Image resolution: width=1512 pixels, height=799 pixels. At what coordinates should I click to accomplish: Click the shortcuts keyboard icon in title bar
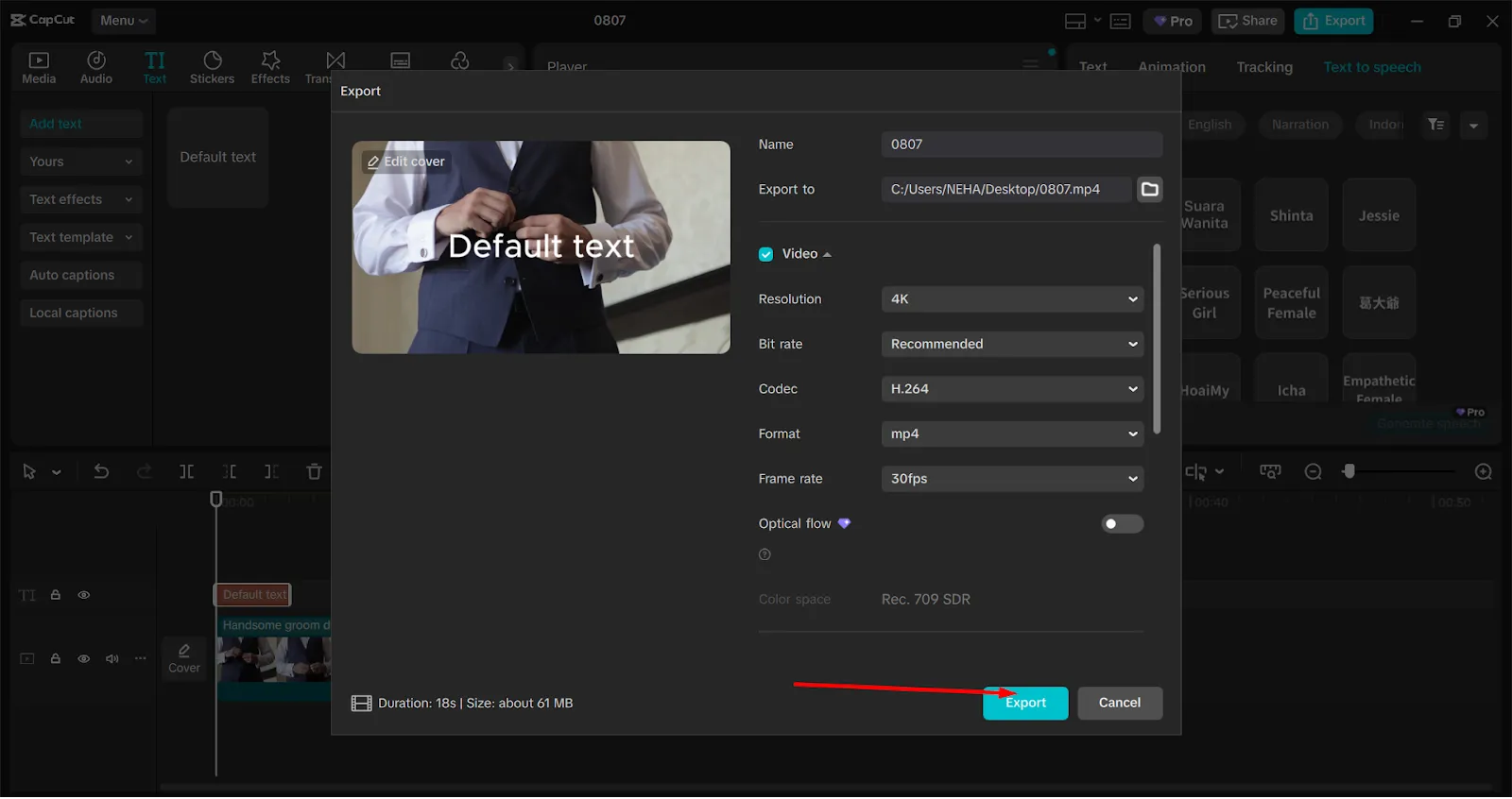pyautogui.click(x=1120, y=21)
